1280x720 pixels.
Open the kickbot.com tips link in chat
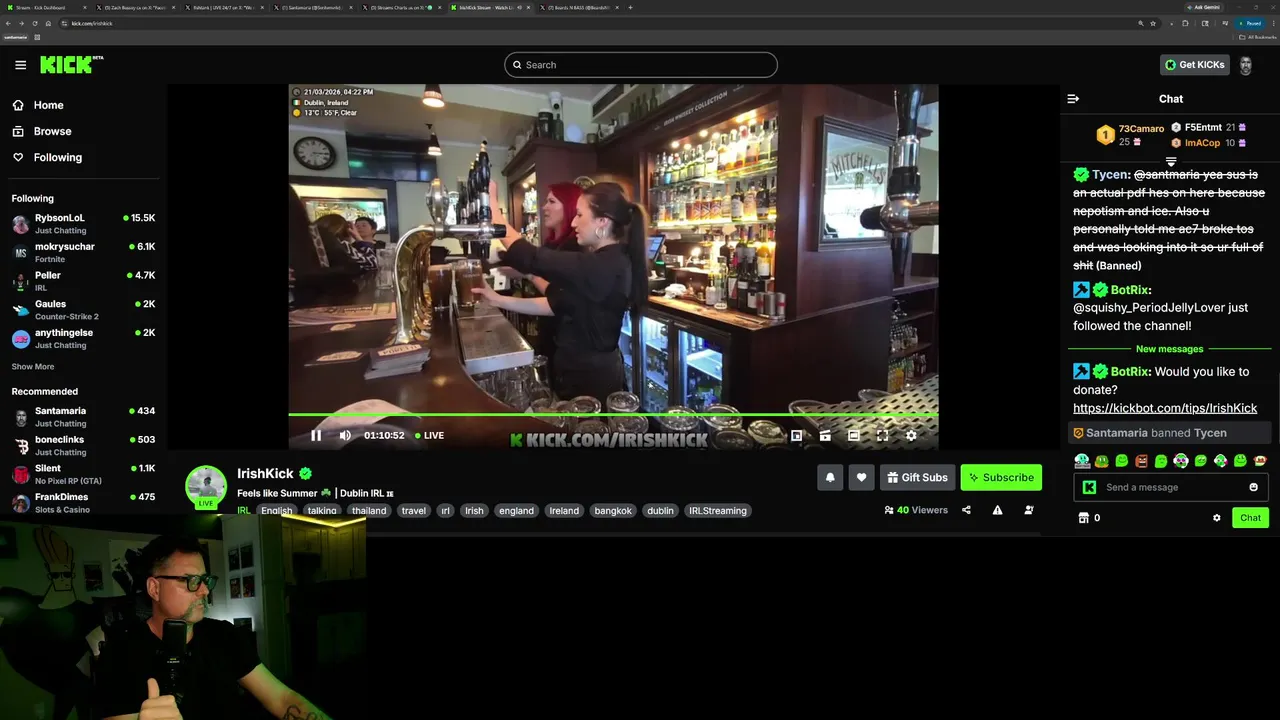(1165, 408)
